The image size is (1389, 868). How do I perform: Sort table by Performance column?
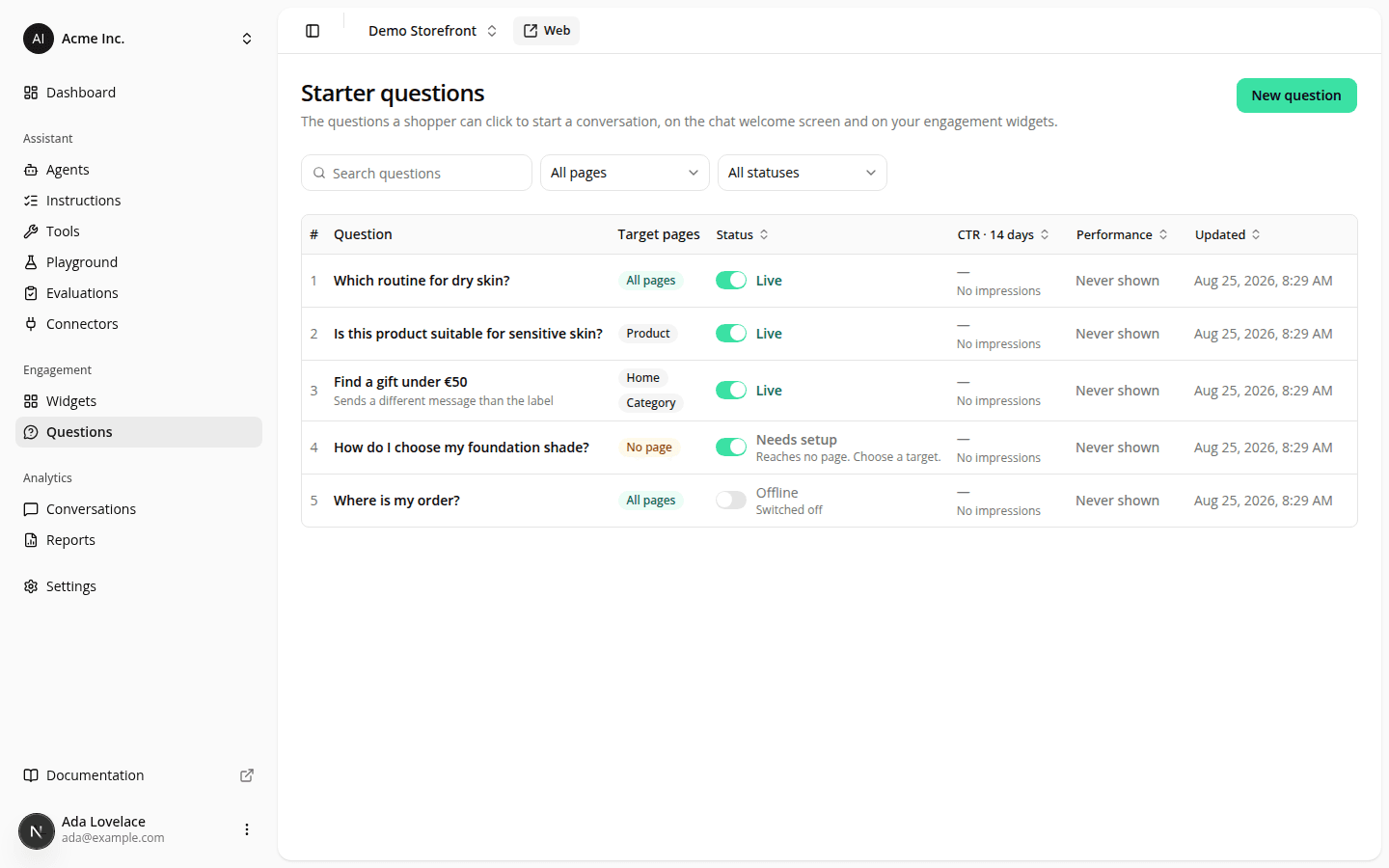pos(1122,234)
